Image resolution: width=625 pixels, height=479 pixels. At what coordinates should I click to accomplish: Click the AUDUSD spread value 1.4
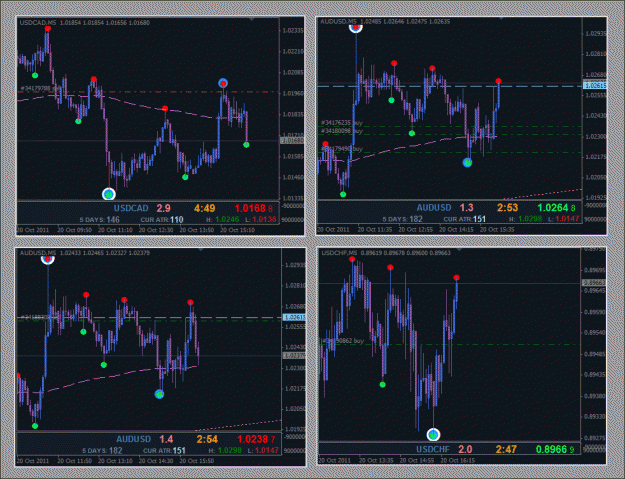point(166,439)
